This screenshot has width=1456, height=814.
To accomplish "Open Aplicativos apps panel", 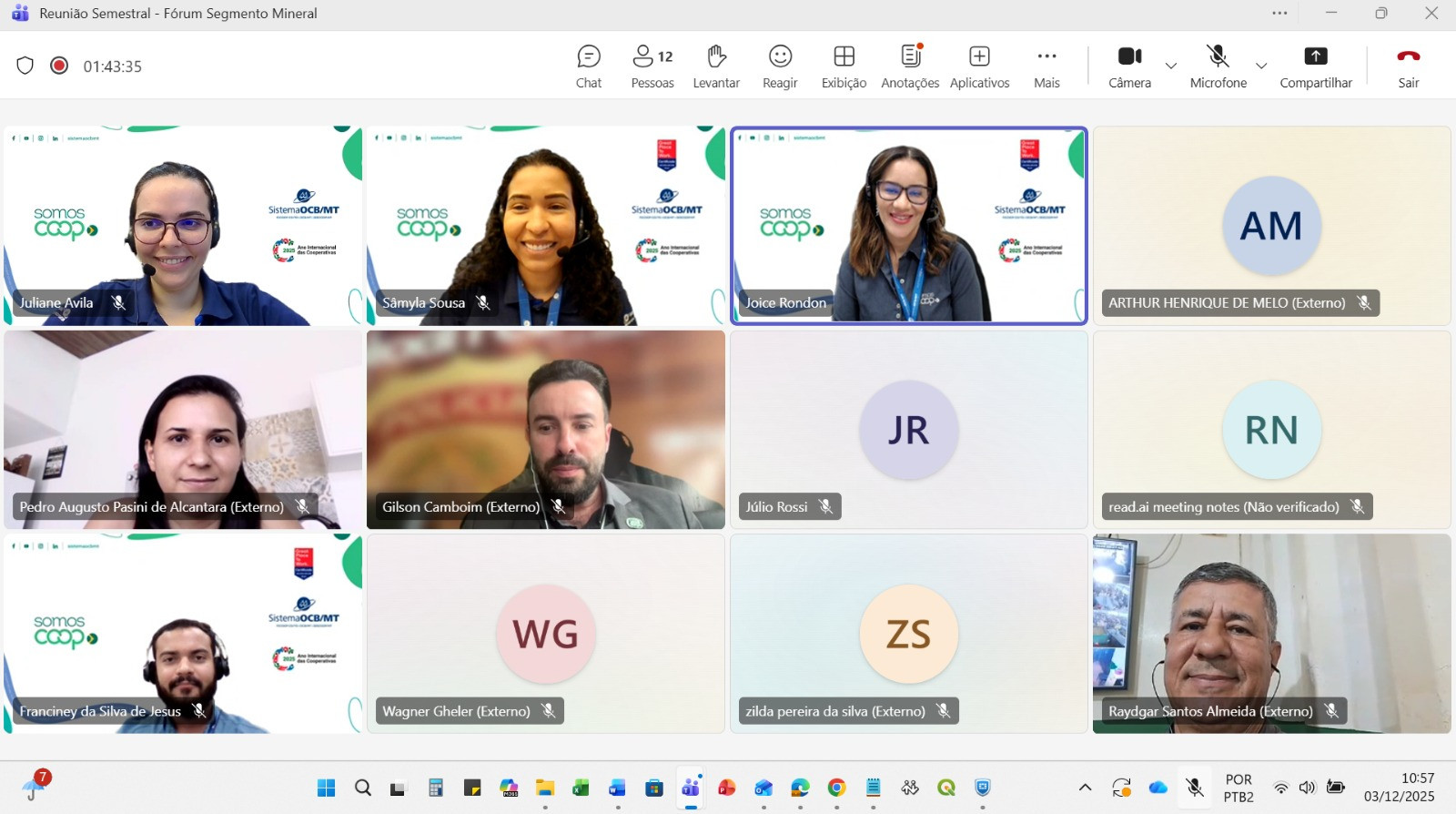I will coord(979,66).
